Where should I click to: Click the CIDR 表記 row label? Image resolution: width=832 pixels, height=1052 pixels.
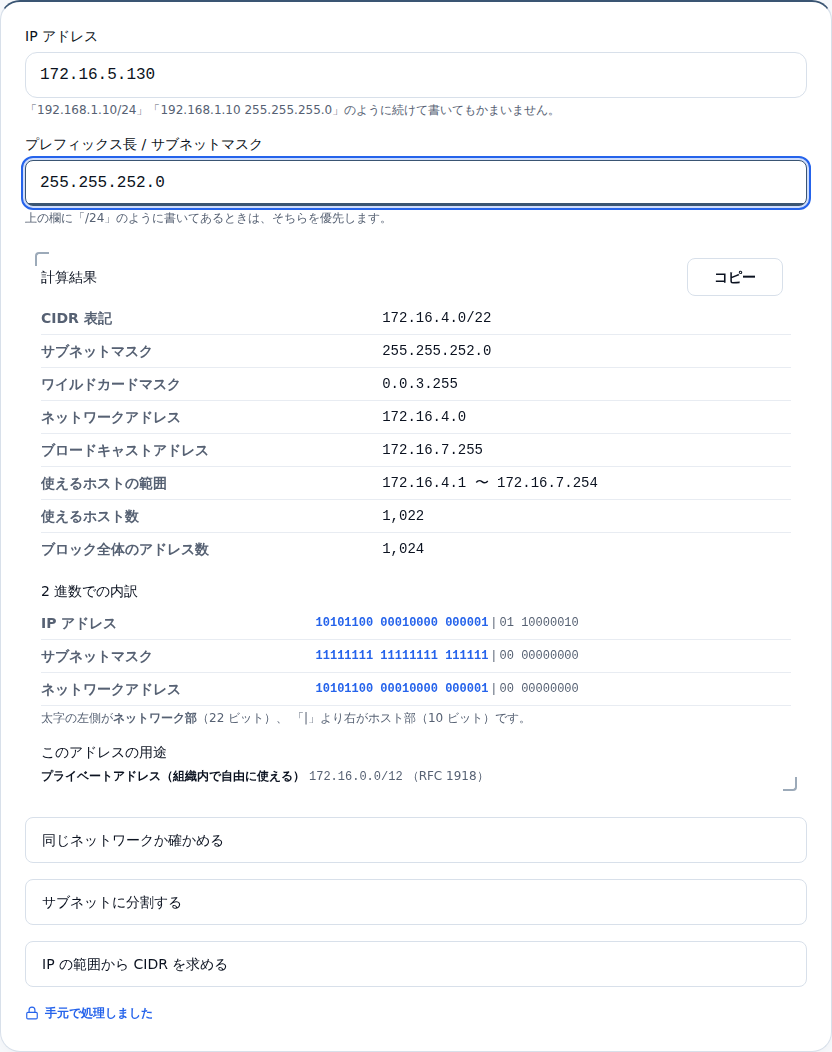pyautogui.click(x=76, y=318)
